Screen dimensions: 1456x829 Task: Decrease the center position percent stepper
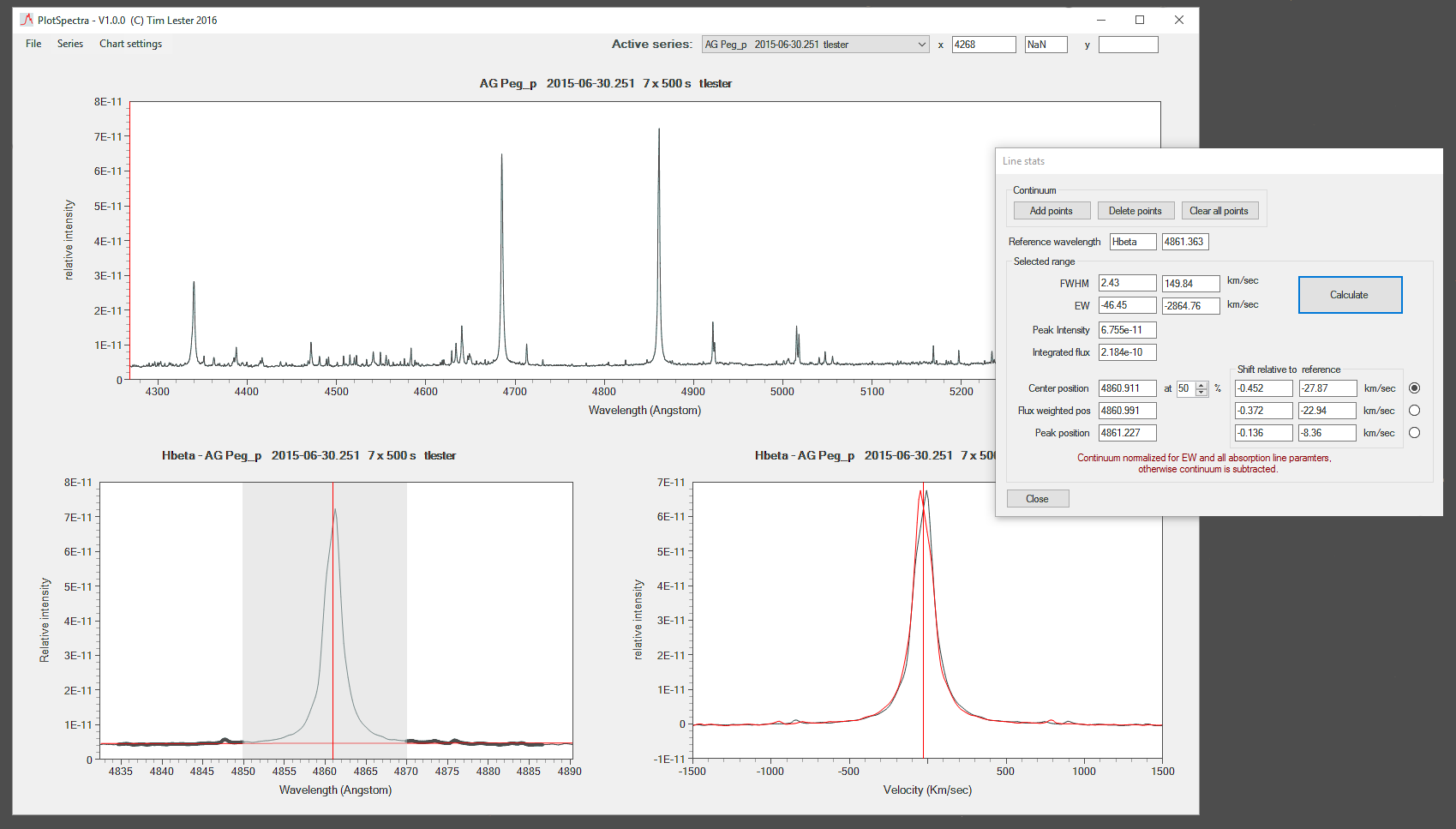(x=1201, y=393)
